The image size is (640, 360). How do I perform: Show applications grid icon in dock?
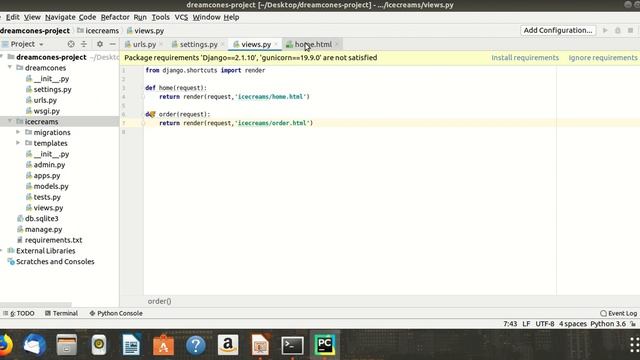635,345
